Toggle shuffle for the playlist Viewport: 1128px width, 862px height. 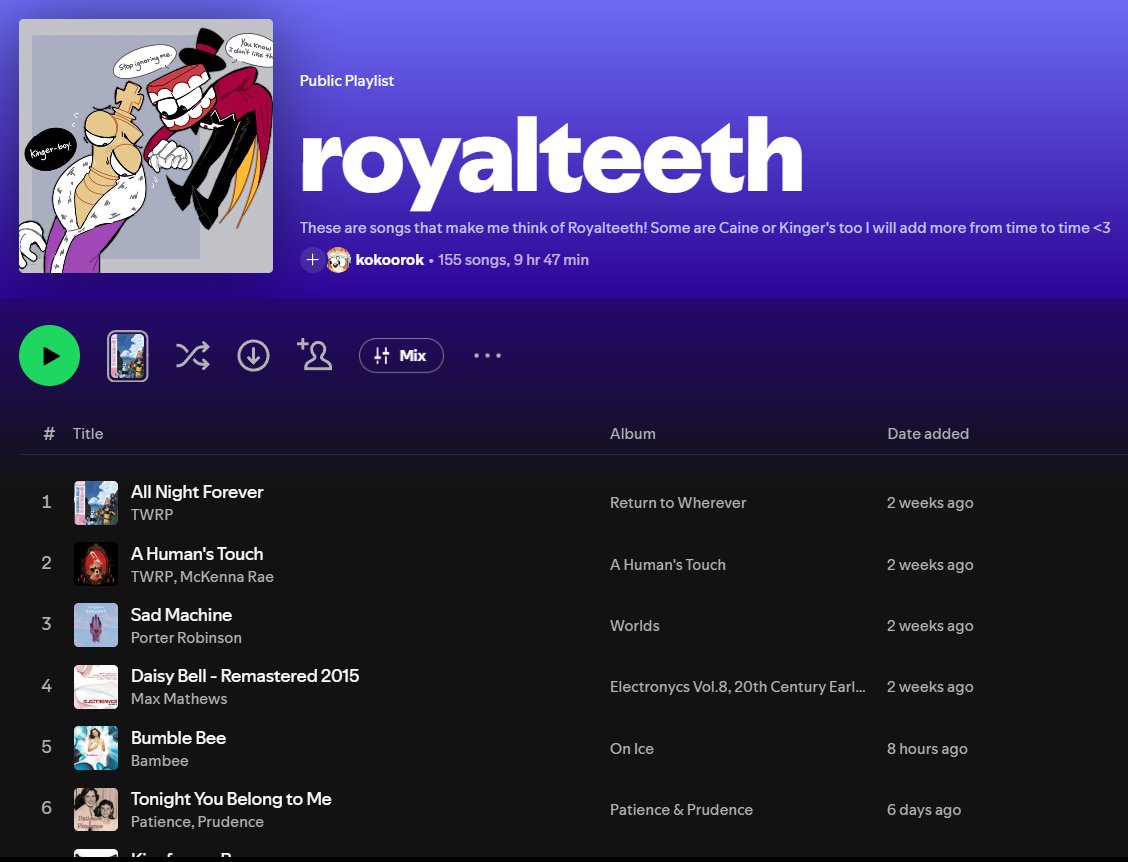(193, 355)
